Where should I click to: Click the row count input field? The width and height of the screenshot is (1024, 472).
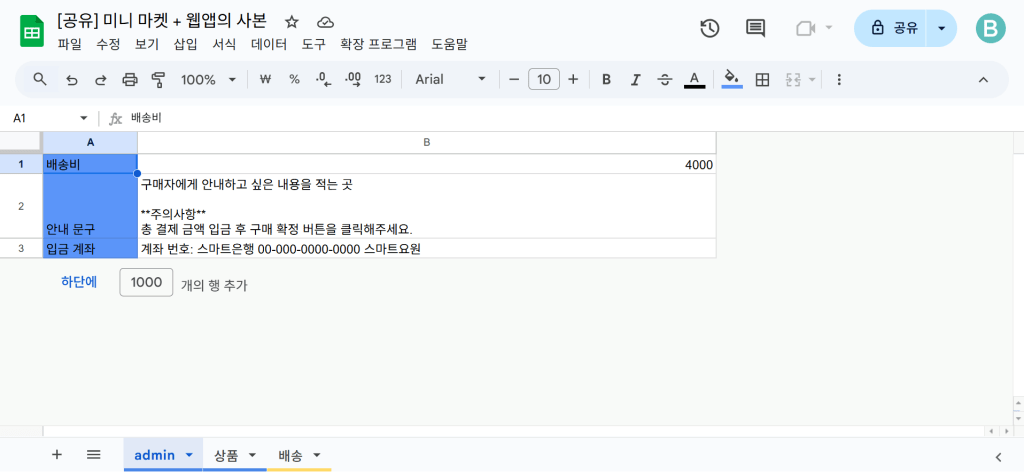point(146,283)
